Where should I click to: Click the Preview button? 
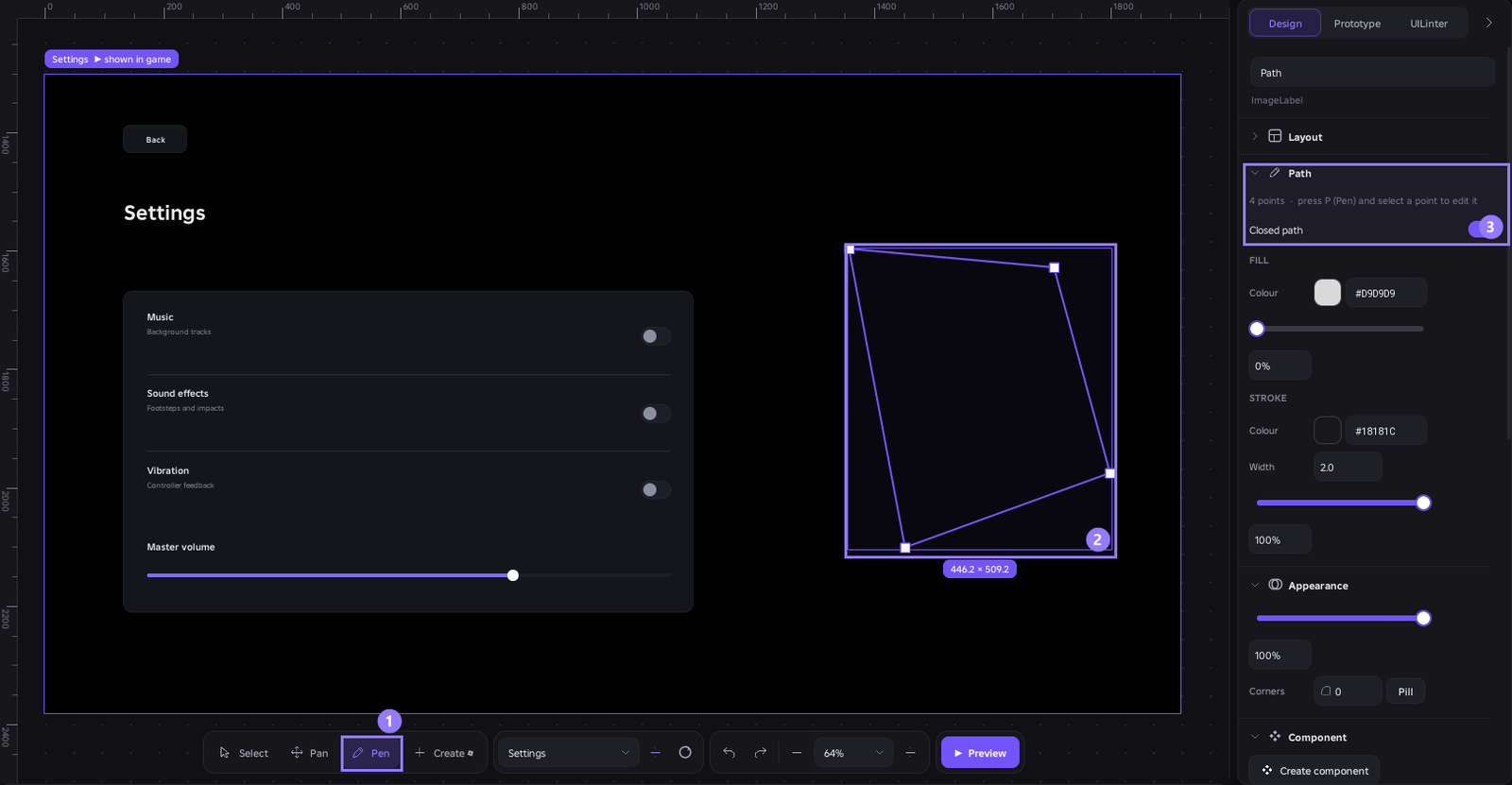pyautogui.click(x=980, y=753)
